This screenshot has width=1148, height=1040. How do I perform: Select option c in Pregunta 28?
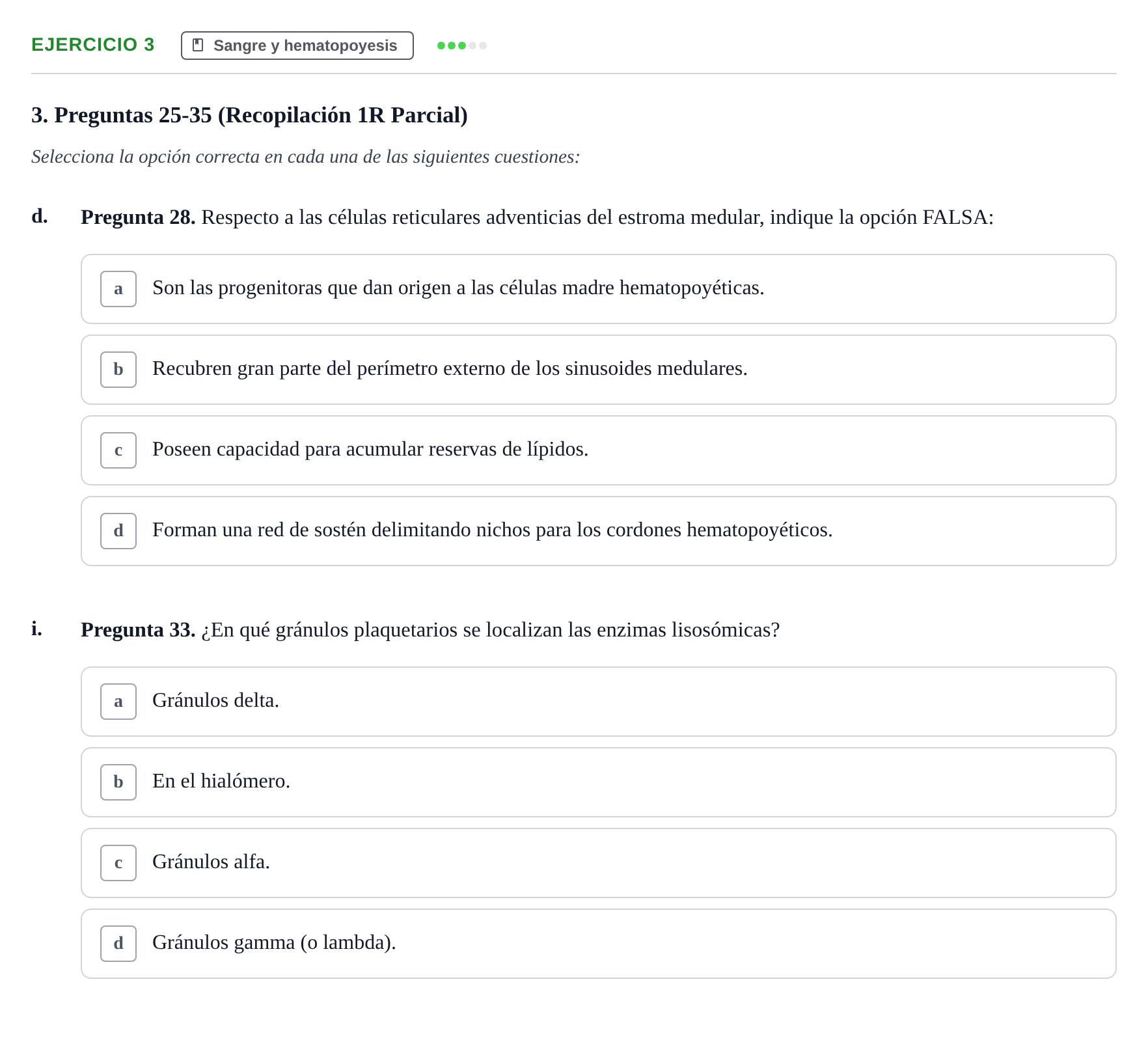pos(598,450)
